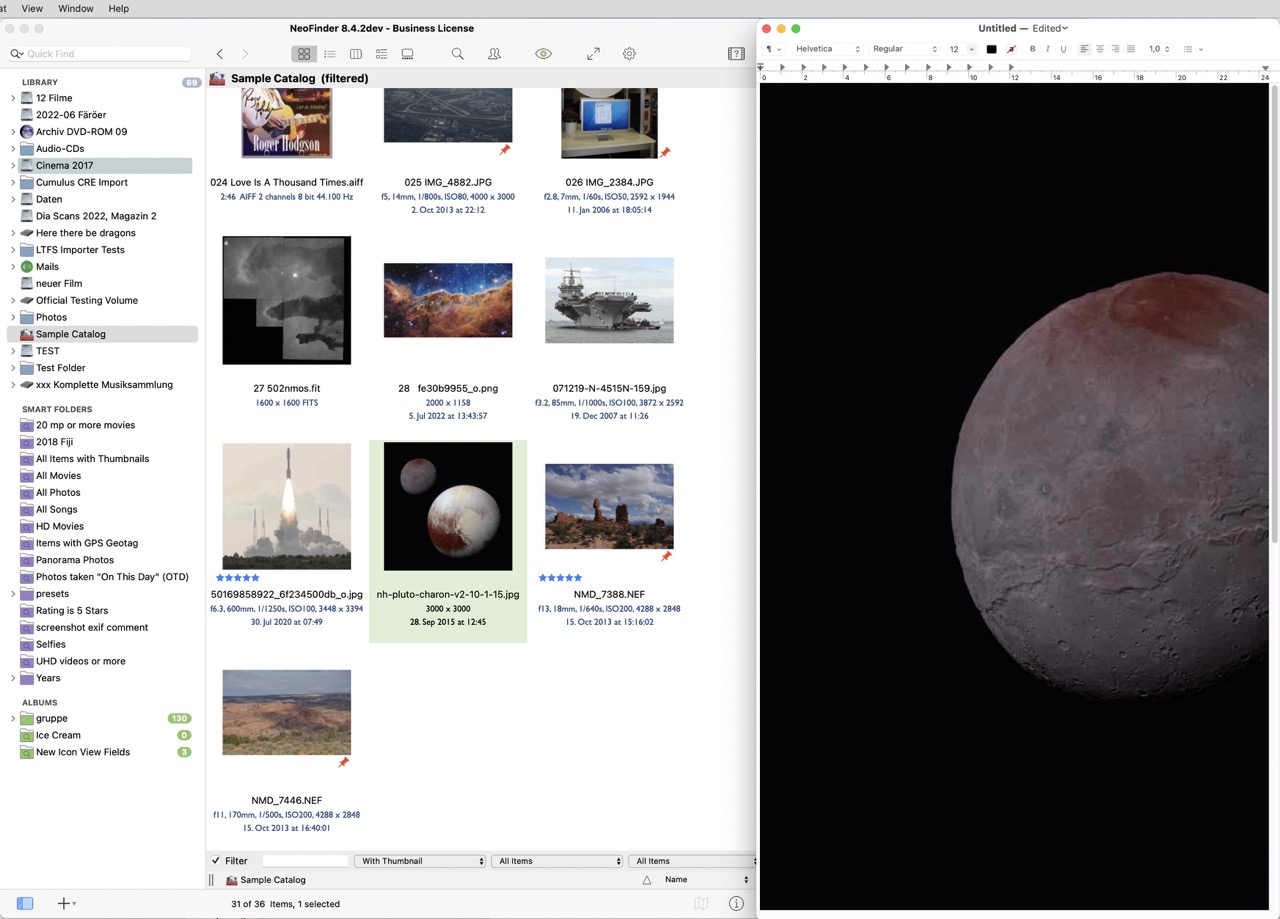The image size is (1280, 919).
Task: Click the expand arrows fullscreen icon
Action: pos(593,54)
